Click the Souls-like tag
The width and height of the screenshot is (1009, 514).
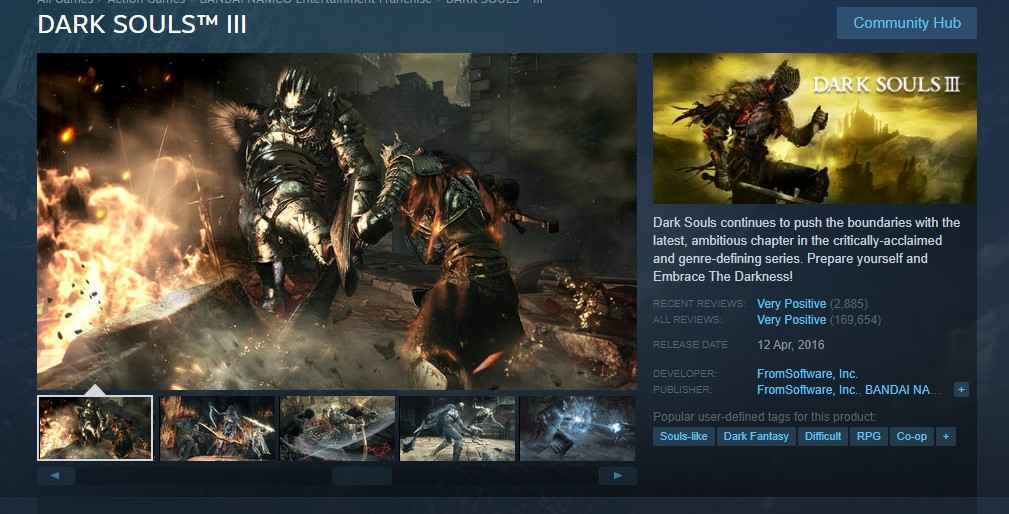[x=683, y=436]
